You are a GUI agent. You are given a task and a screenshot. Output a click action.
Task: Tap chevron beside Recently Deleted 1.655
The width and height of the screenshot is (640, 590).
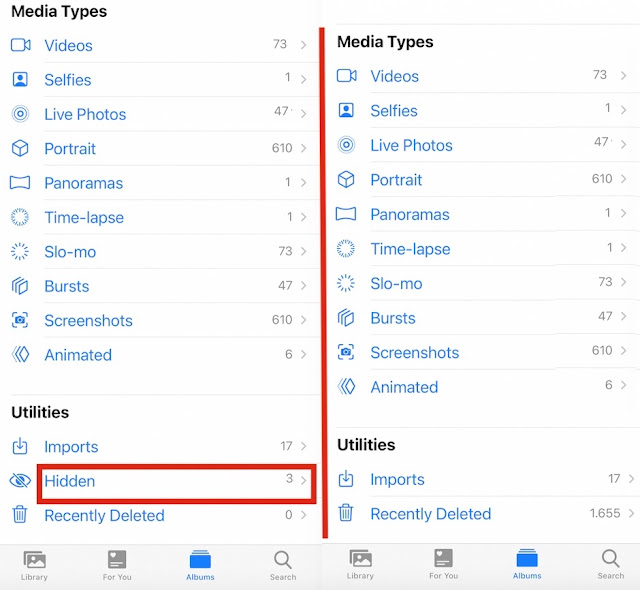[631, 513]
